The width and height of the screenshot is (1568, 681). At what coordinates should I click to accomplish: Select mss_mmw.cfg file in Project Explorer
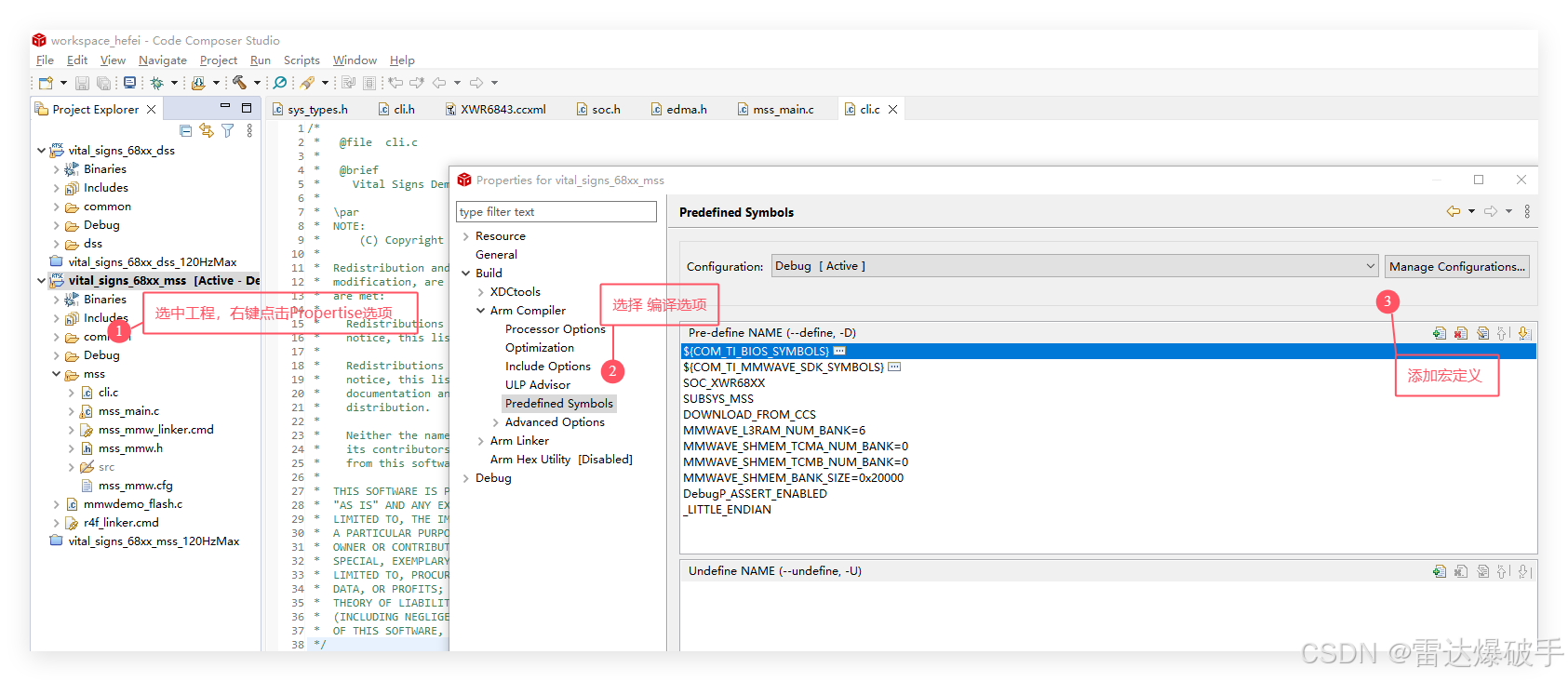(136, 486)
